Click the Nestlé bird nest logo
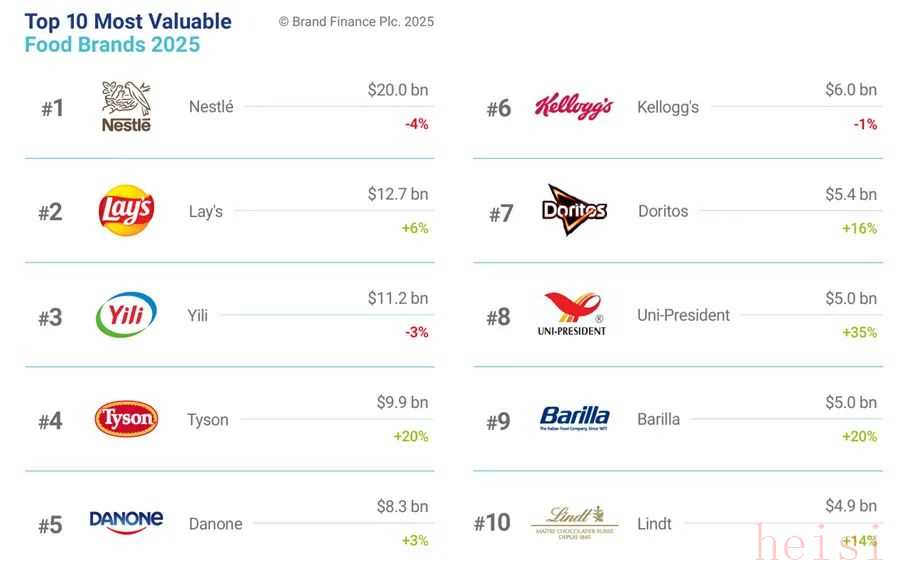The width and height of the screenshot is (900, 573). coord(126,106)
